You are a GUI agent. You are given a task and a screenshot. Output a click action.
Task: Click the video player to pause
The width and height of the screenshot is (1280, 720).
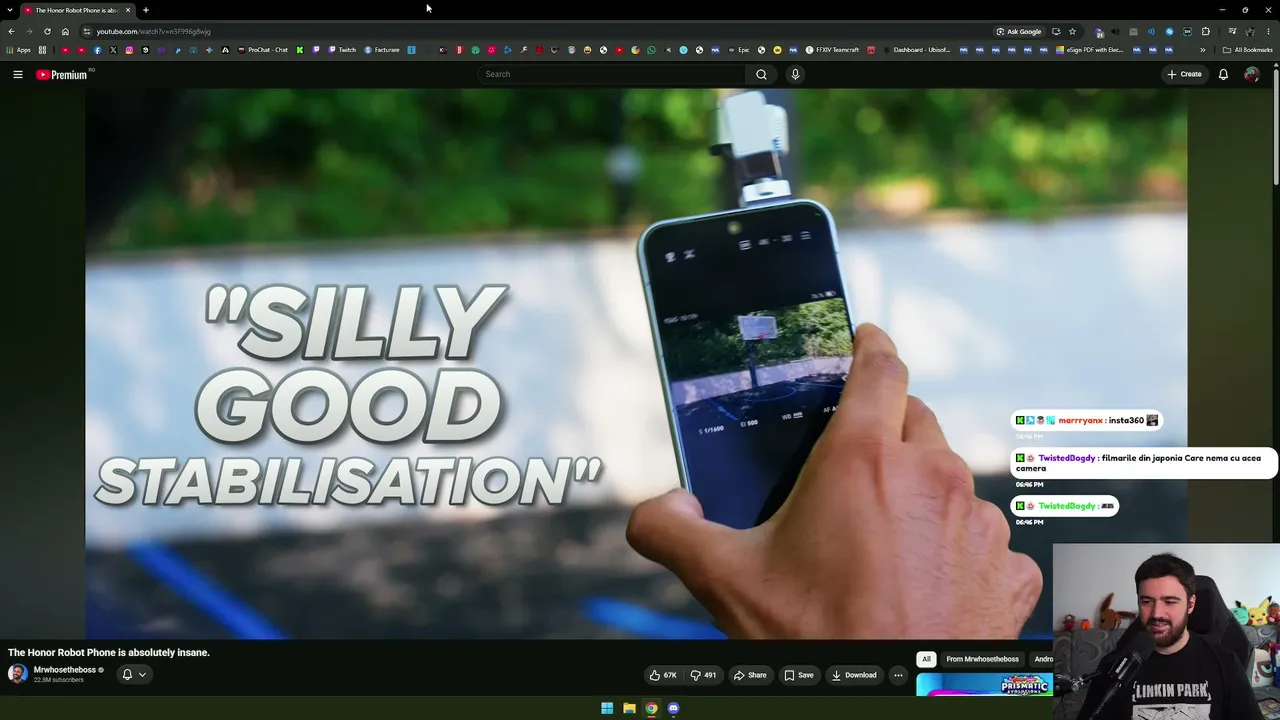point(636,364)
